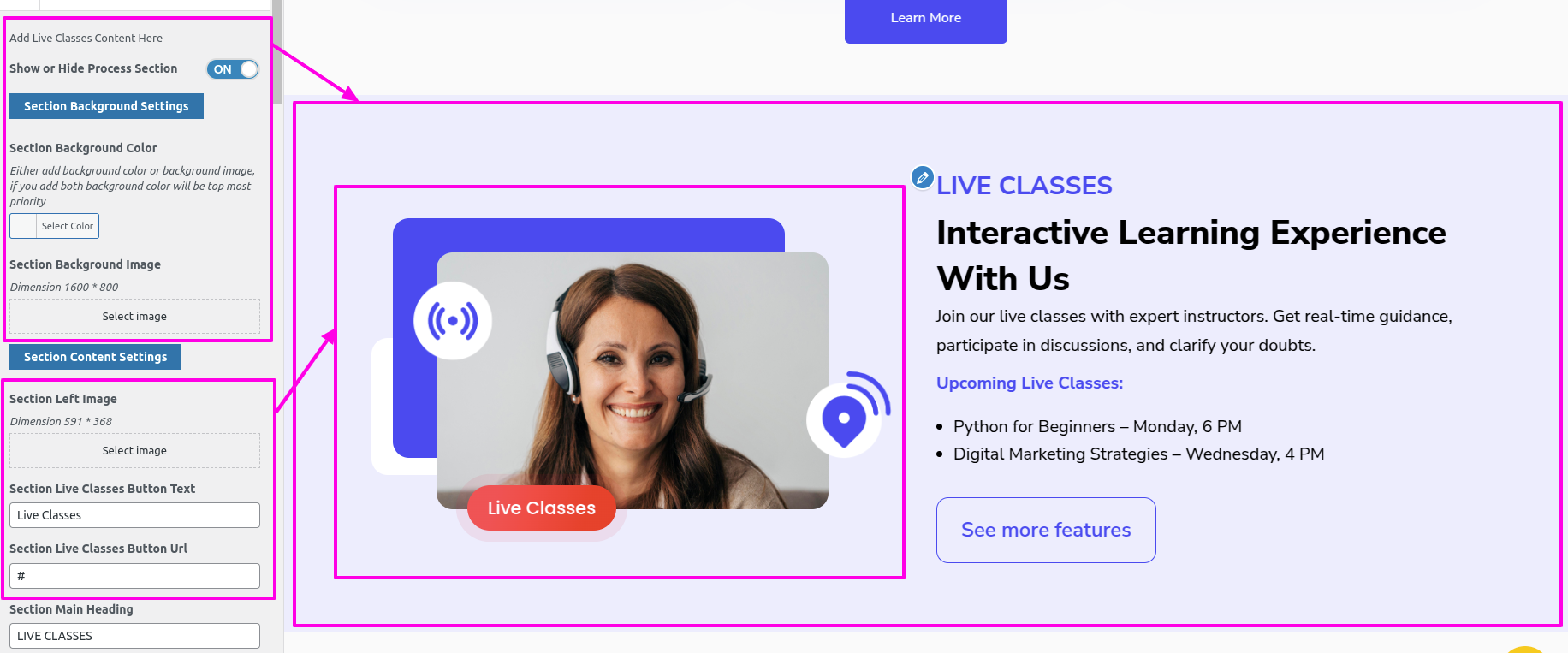The image size is (1568, 653).
Task: Select image for Section Background Image
Action: (134, 316)
